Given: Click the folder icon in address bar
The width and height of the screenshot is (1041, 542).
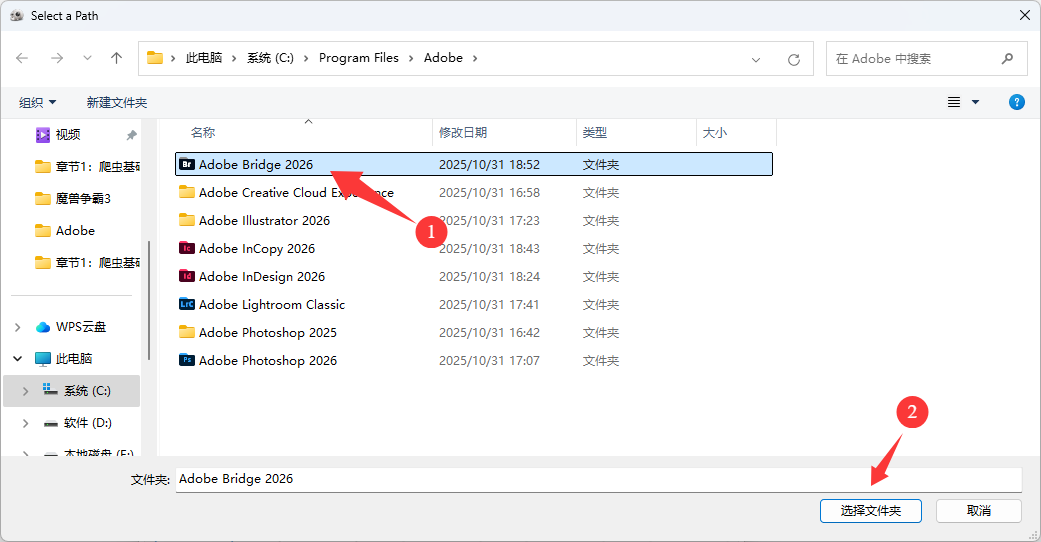Looking at the screenshot, I should click(x=155, y=58).
